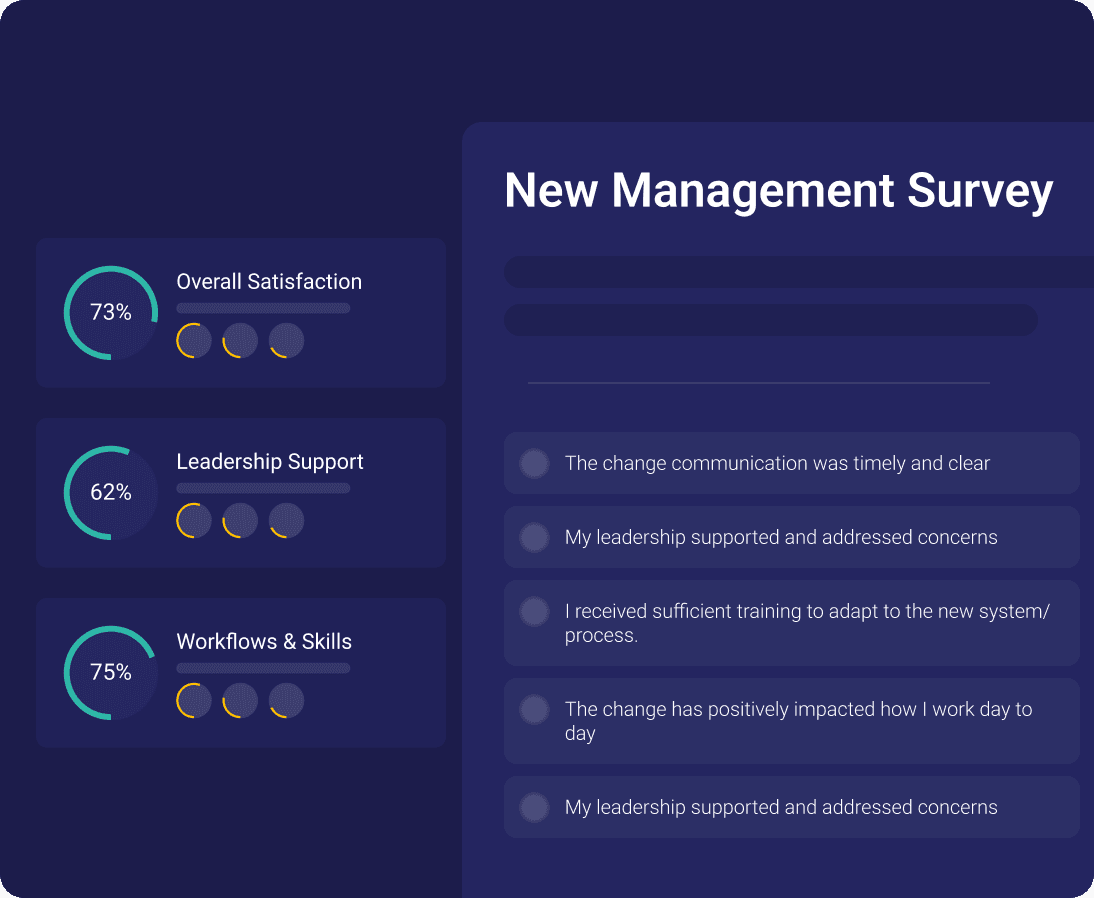The image size is (1094, 898).
Task: Click second mini circle under Leadership Support
Action: [240, 521]
